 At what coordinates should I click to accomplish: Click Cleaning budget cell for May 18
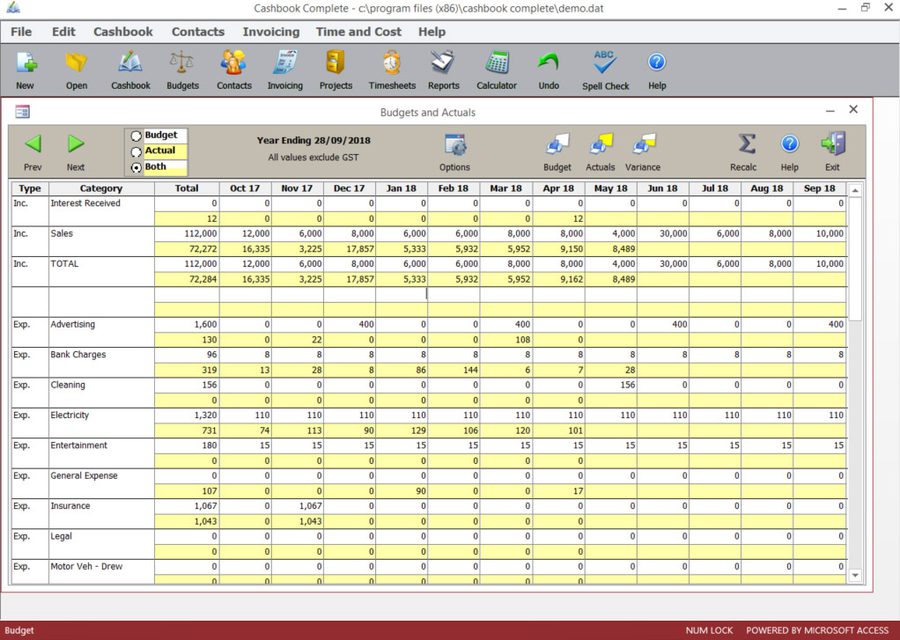point(611,385)
